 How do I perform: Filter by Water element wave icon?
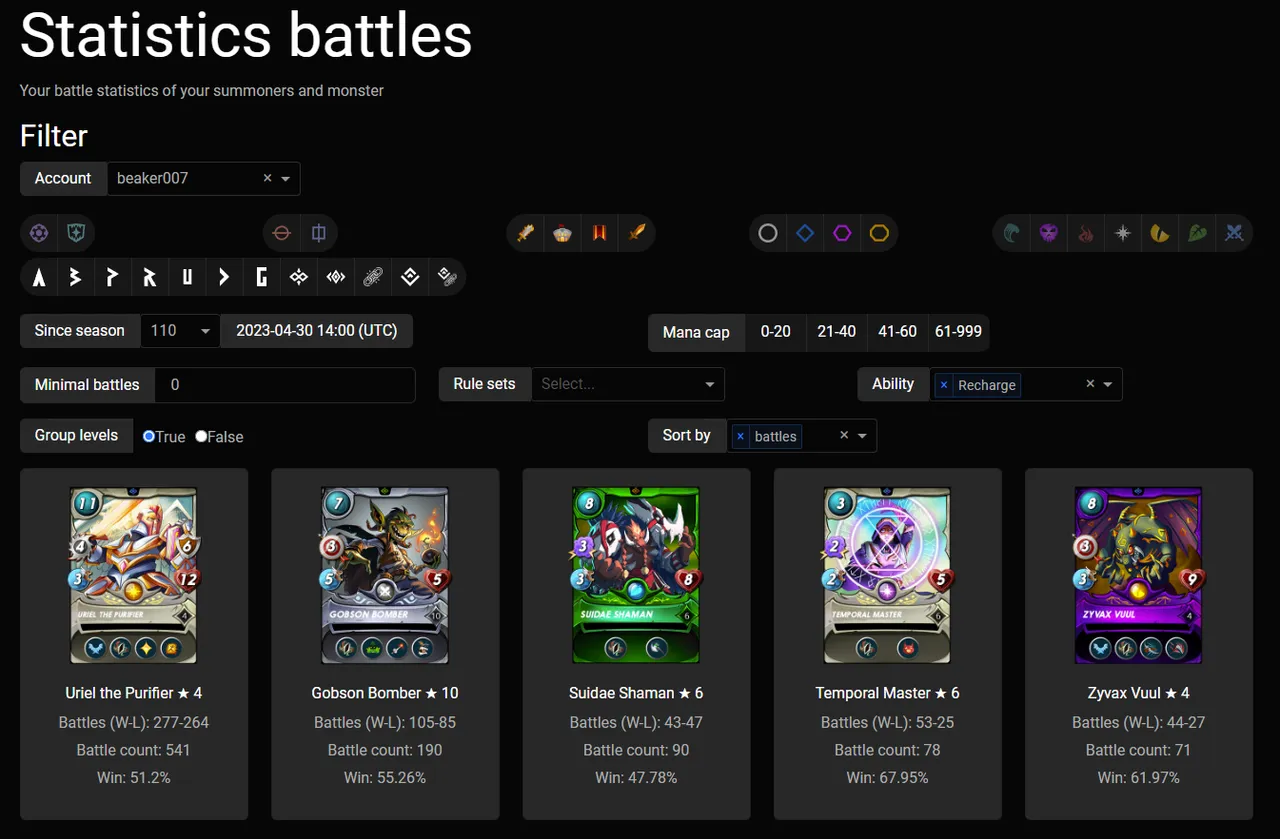pyautogui.click(x=1012, y=234)
